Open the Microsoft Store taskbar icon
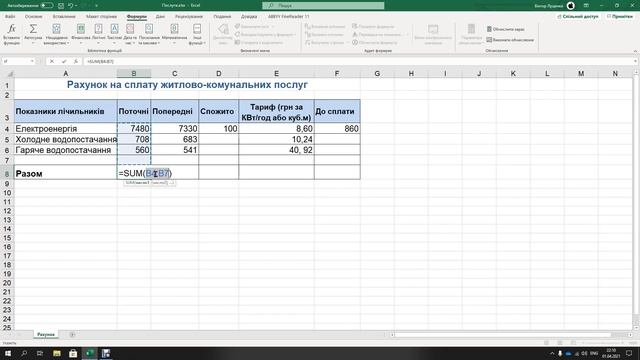Viewport: 640px width, 360px height. tap(73, 353)
